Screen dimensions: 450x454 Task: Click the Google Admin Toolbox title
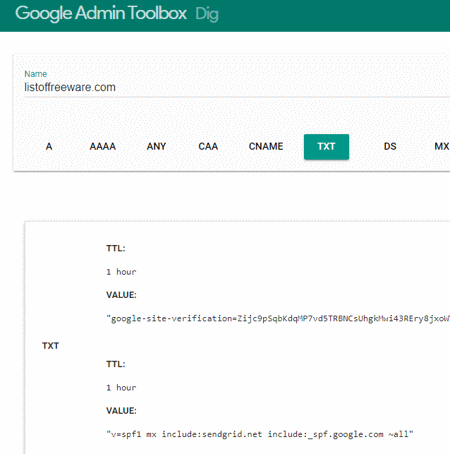pyautogui.click(x=101, y=14)
